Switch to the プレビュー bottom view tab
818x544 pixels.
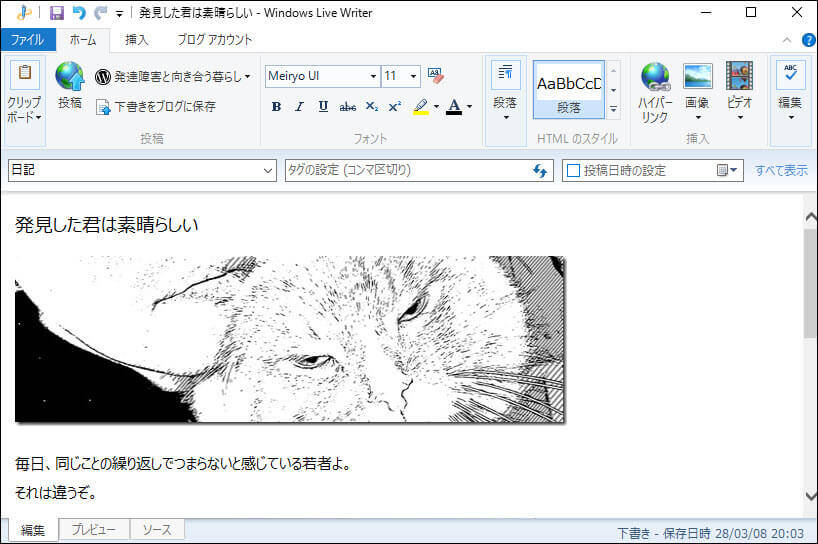[93, 529]
